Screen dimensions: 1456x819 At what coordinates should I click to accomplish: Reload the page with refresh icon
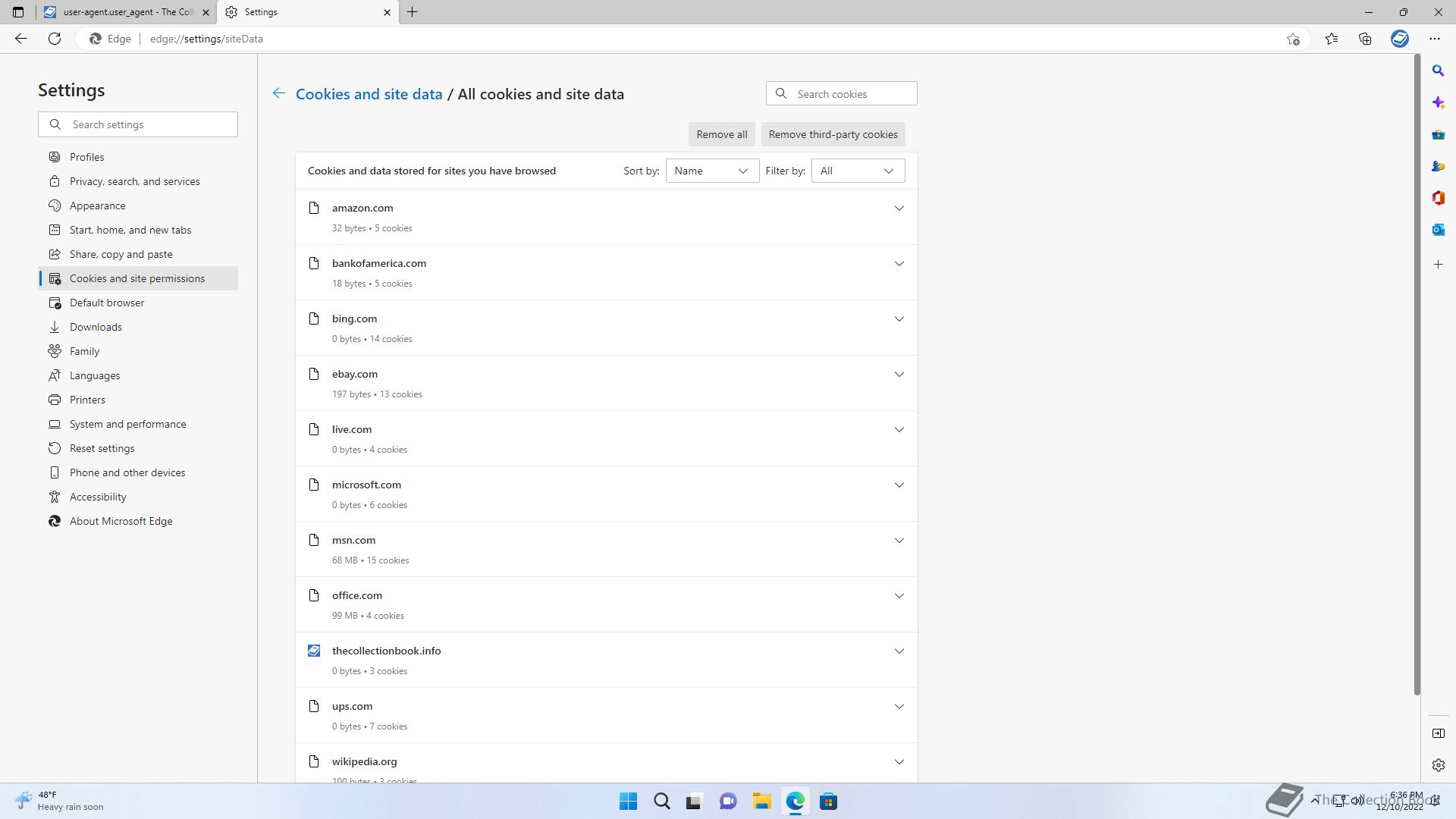tap(55, 39)
